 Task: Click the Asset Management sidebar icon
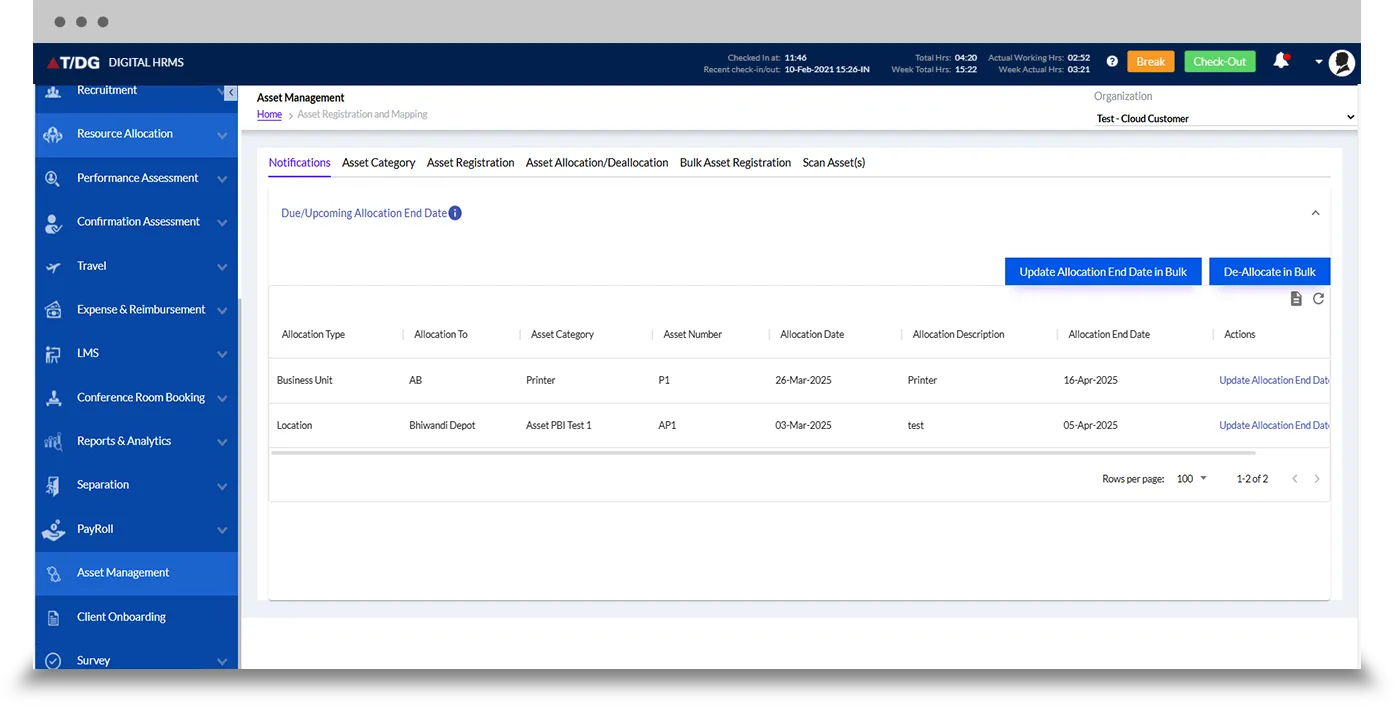pos(54,573)
